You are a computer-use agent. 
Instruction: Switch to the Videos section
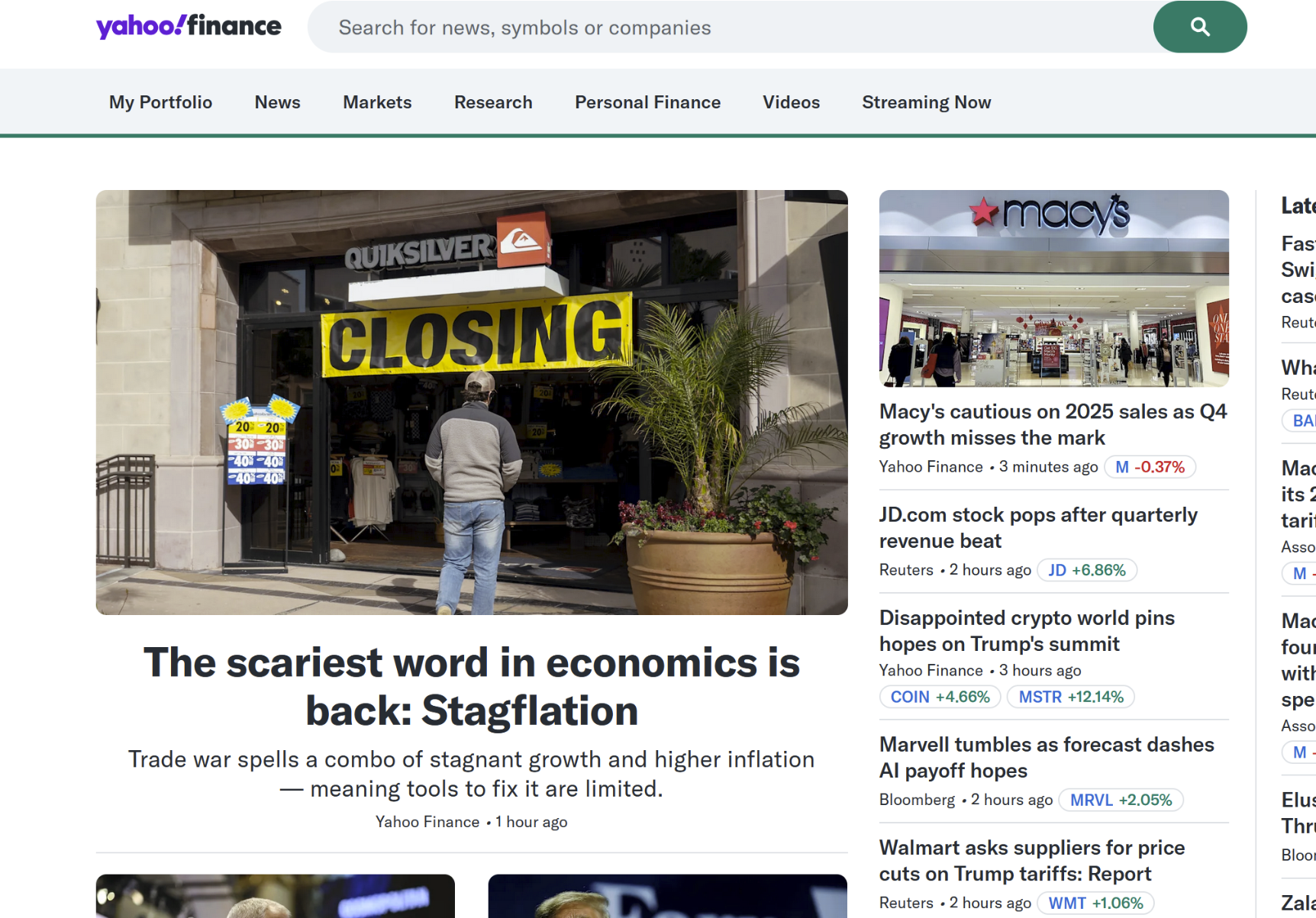791,102
